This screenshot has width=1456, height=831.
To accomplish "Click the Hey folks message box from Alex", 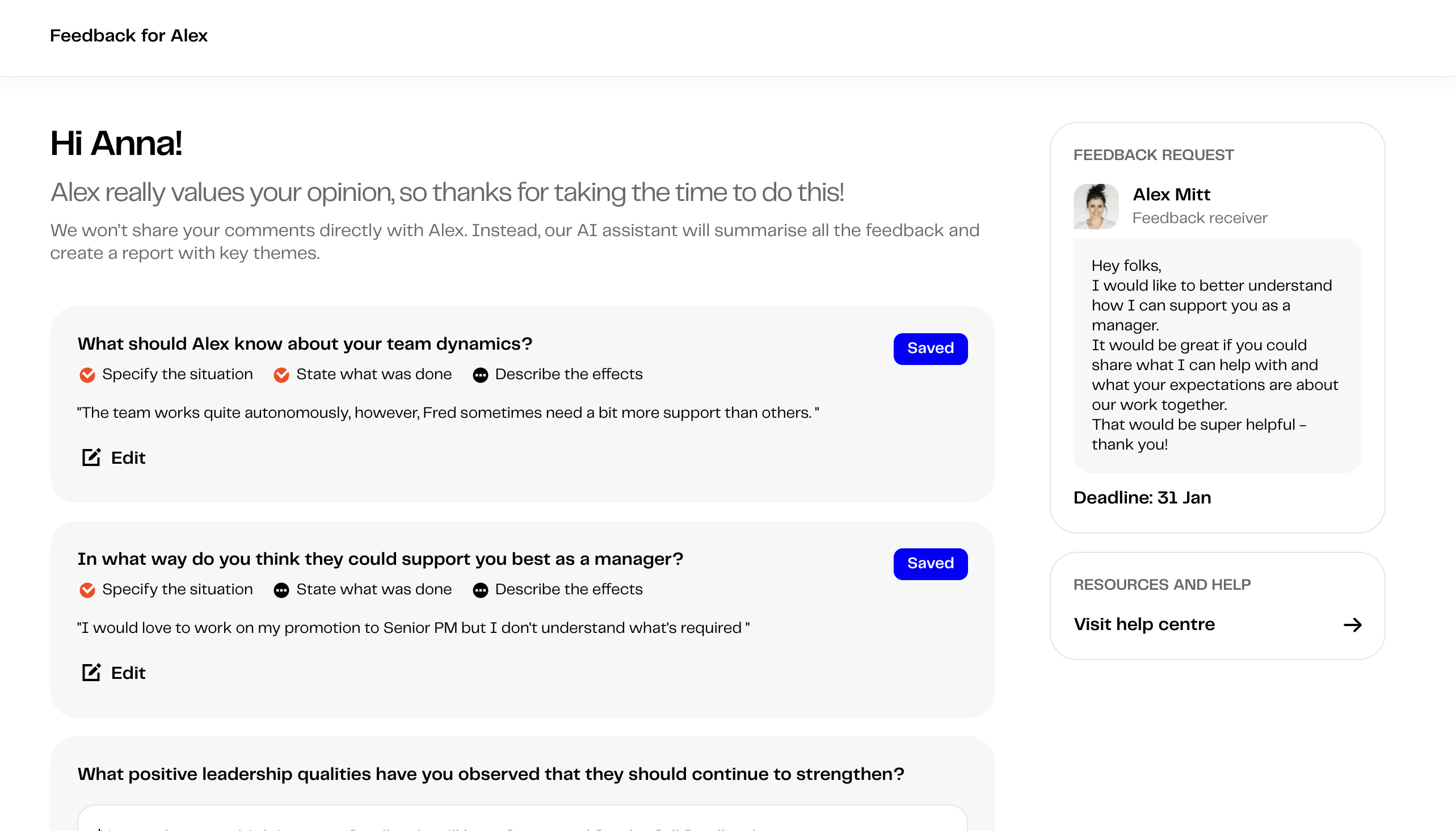I will point(1217,355).
